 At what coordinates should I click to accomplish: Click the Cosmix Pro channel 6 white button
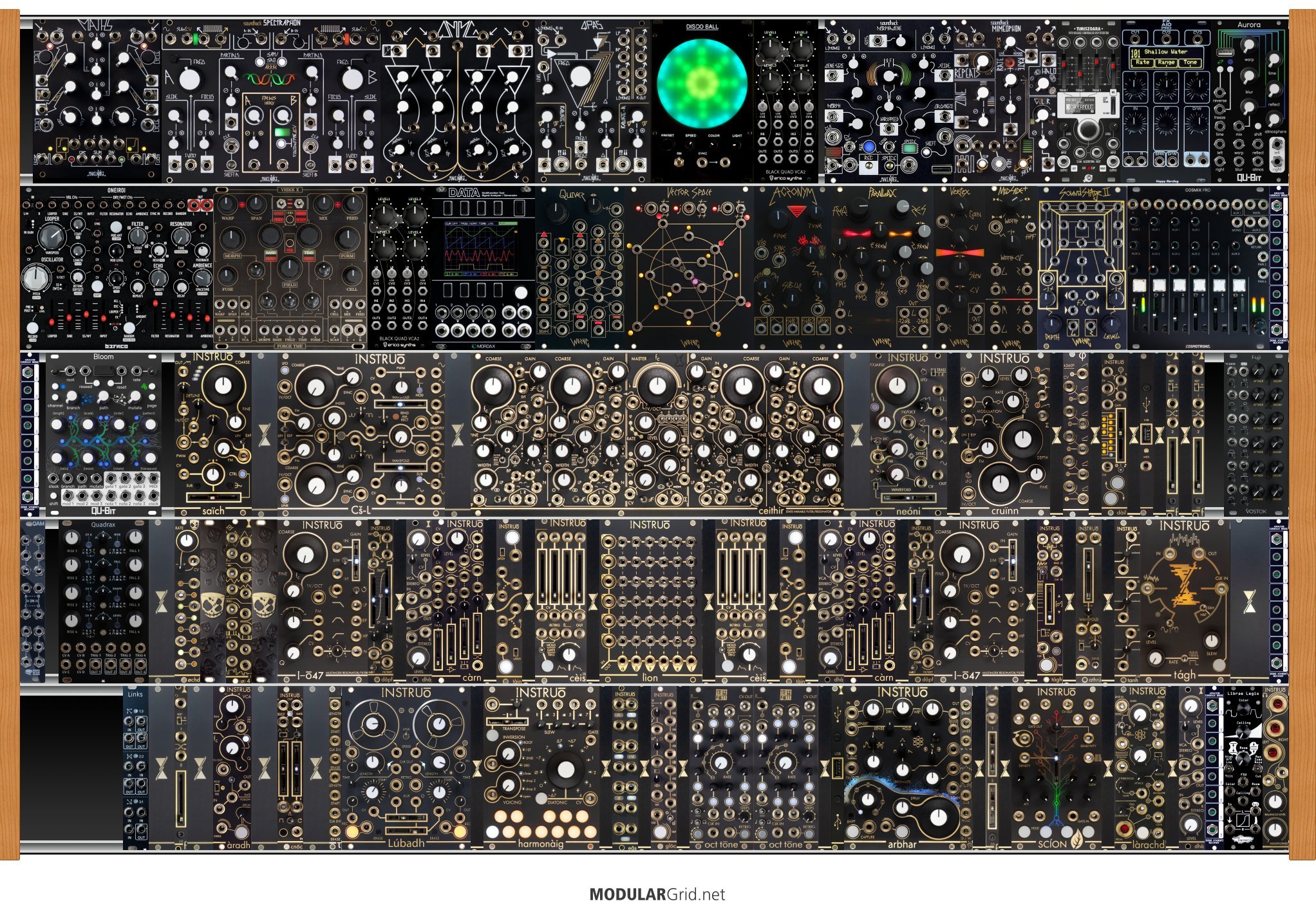(x=1239, y=284)
